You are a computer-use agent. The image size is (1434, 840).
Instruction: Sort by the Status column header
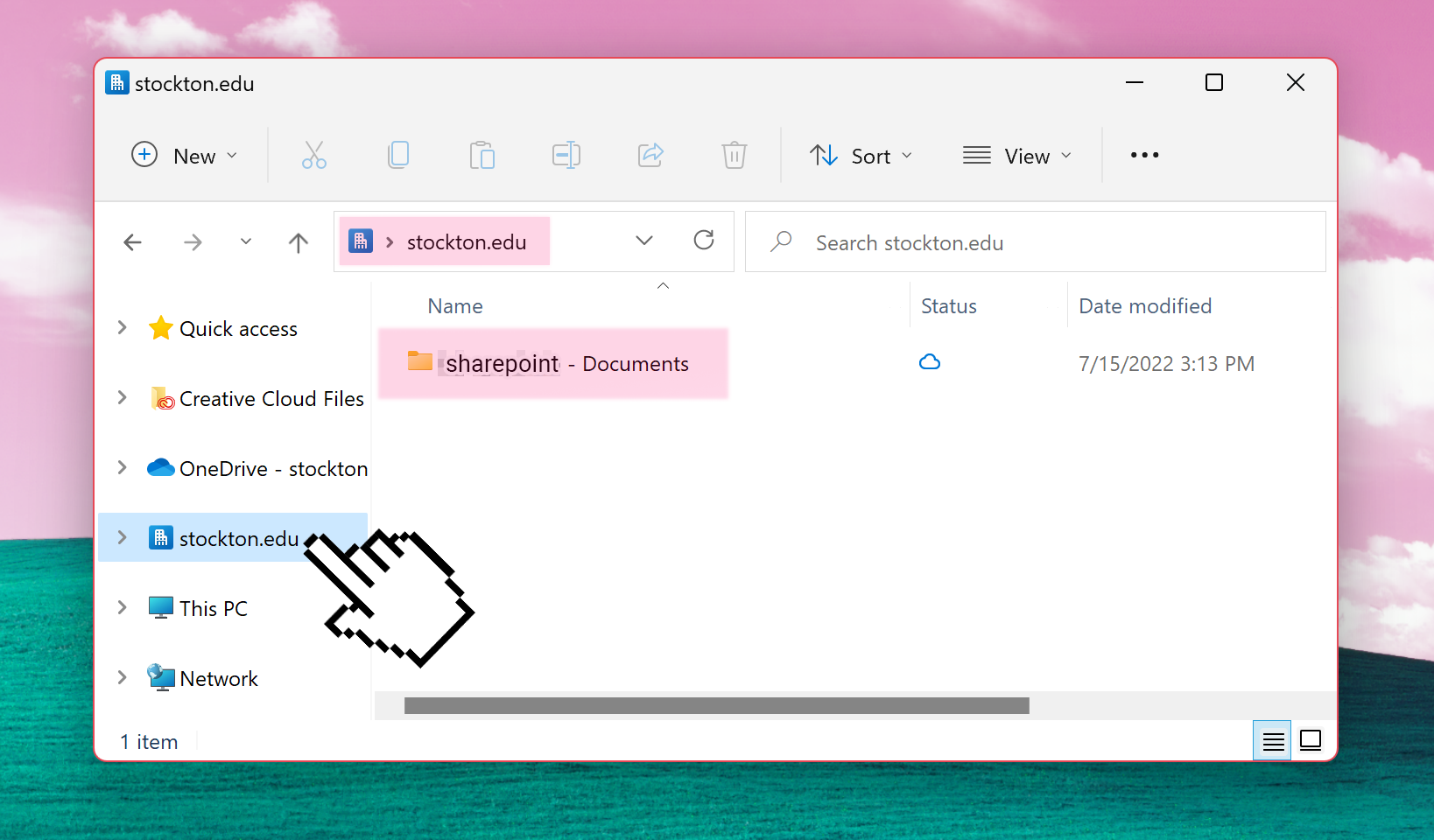[x=949, y=306]
